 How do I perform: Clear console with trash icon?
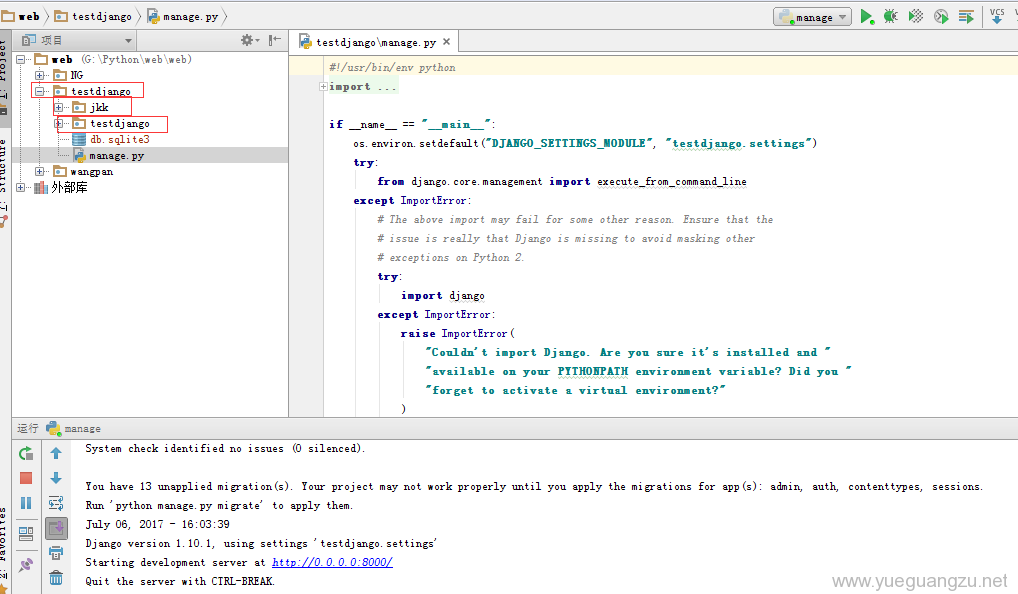(56, 578)
